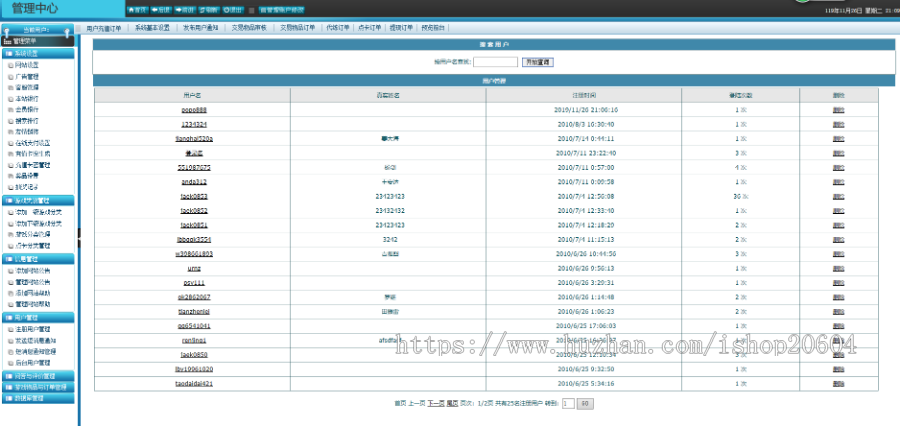Click the folder icon on 系统设置 header
900x426 pixels.
9,53
